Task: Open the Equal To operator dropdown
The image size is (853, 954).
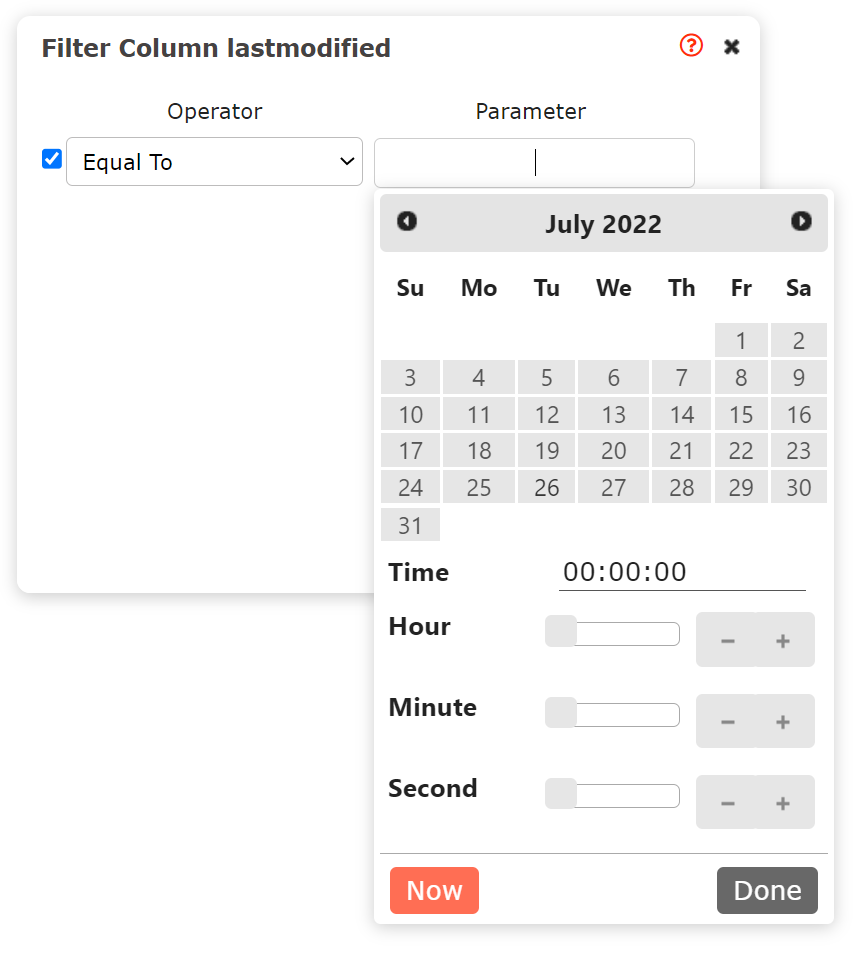Action: [x=214, y=161]
